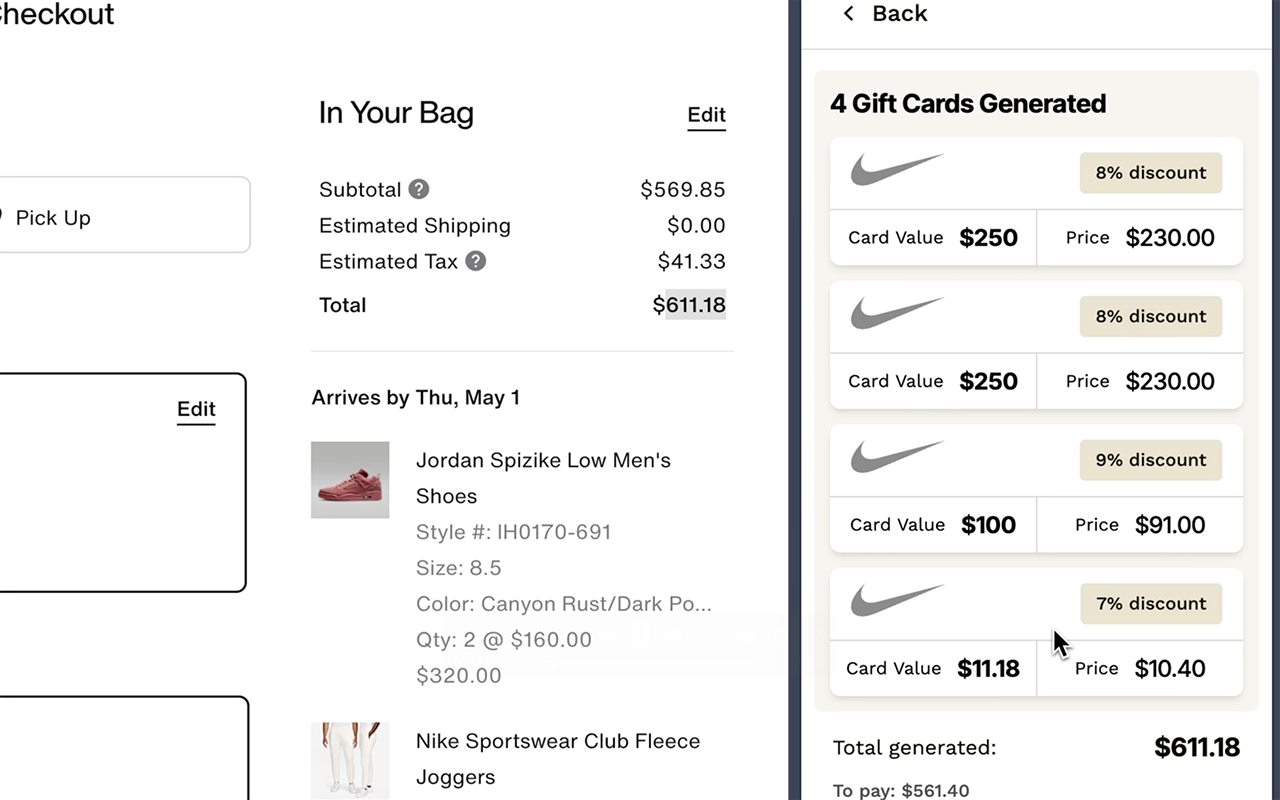This screenshot has height=800, width=1280.
Task: Click the highlighted $611.18 total amount
Action: [x=690, y=305]
